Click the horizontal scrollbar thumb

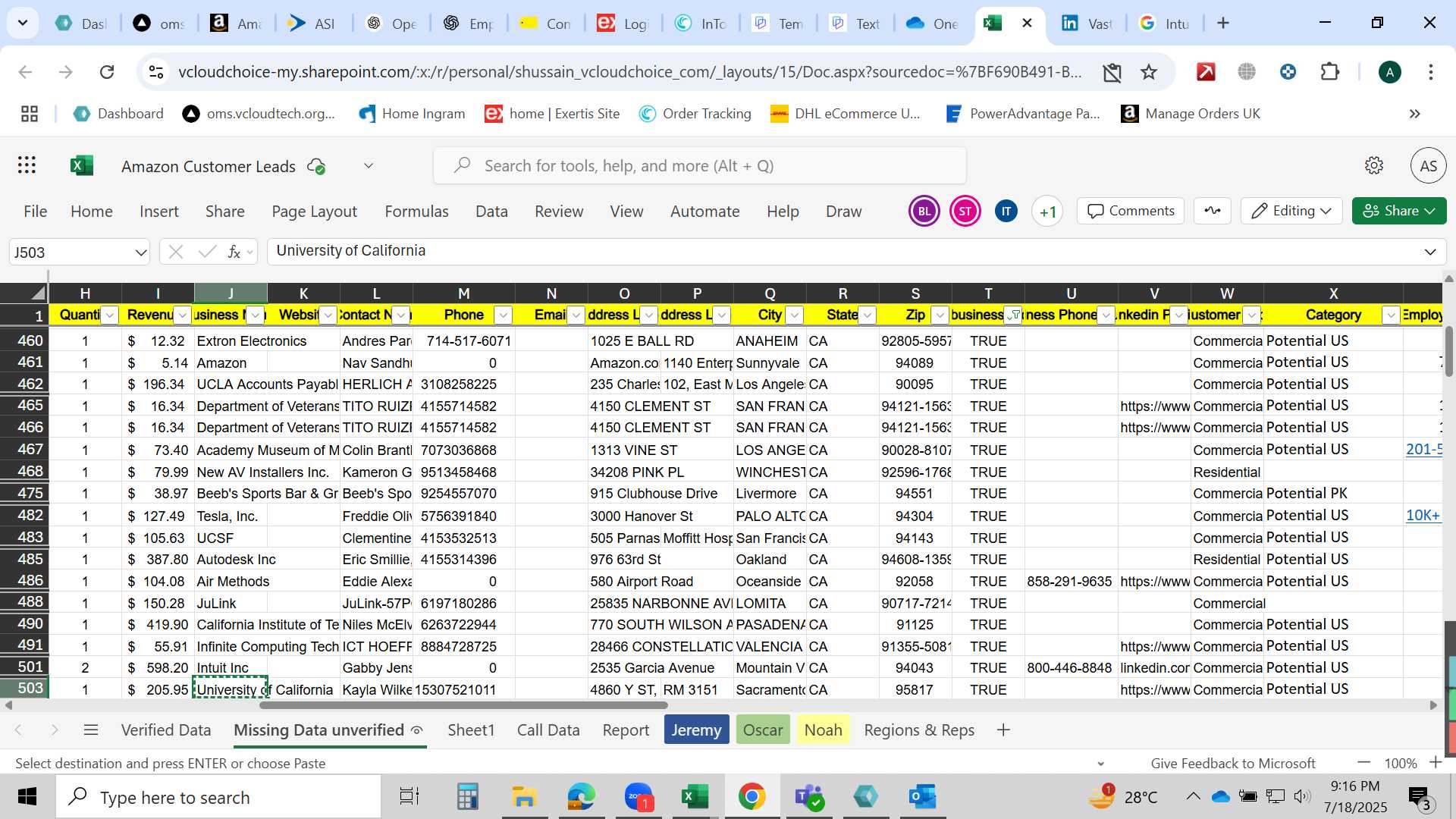coord(463,705)
